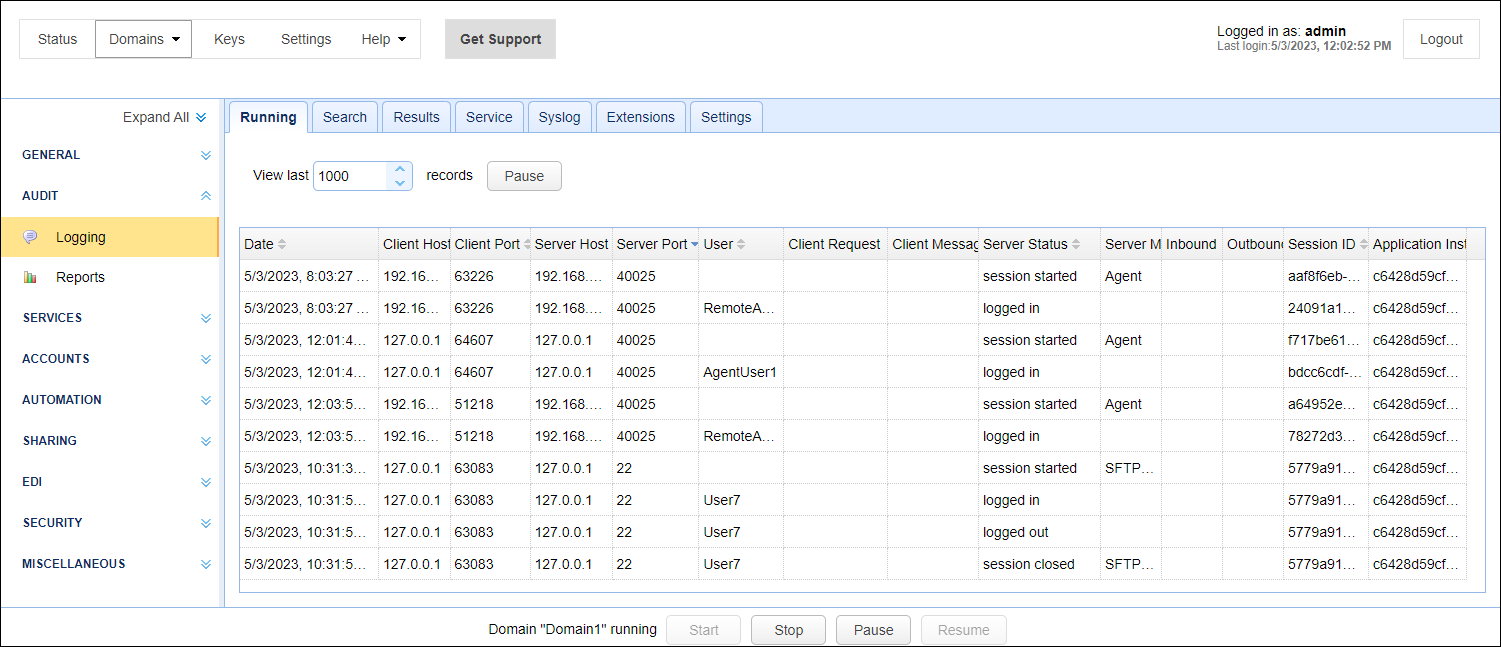Click the Reports bar chart icon
1501x647 pixels.
31,277
